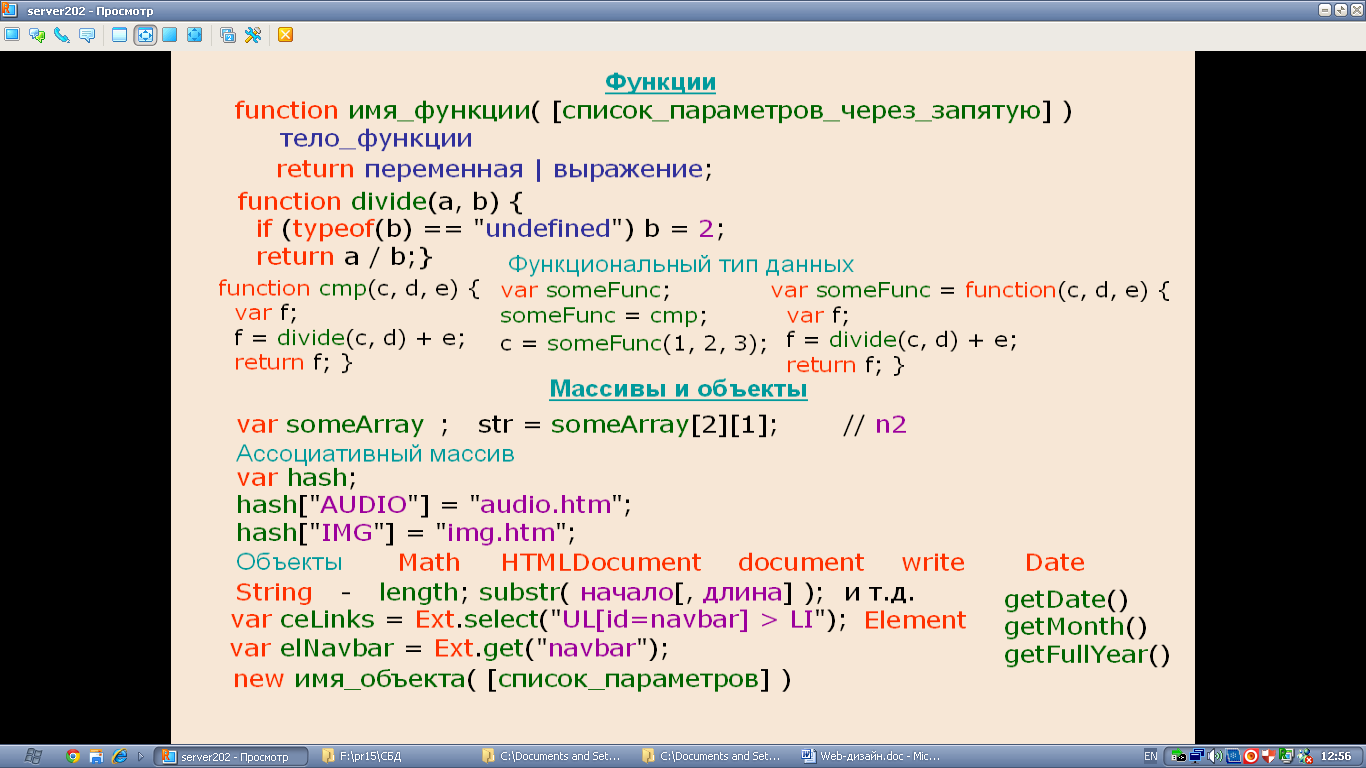This screenshot has height=768, width=1366.
Task: Click the red word Date
Action: point(1055,562)
